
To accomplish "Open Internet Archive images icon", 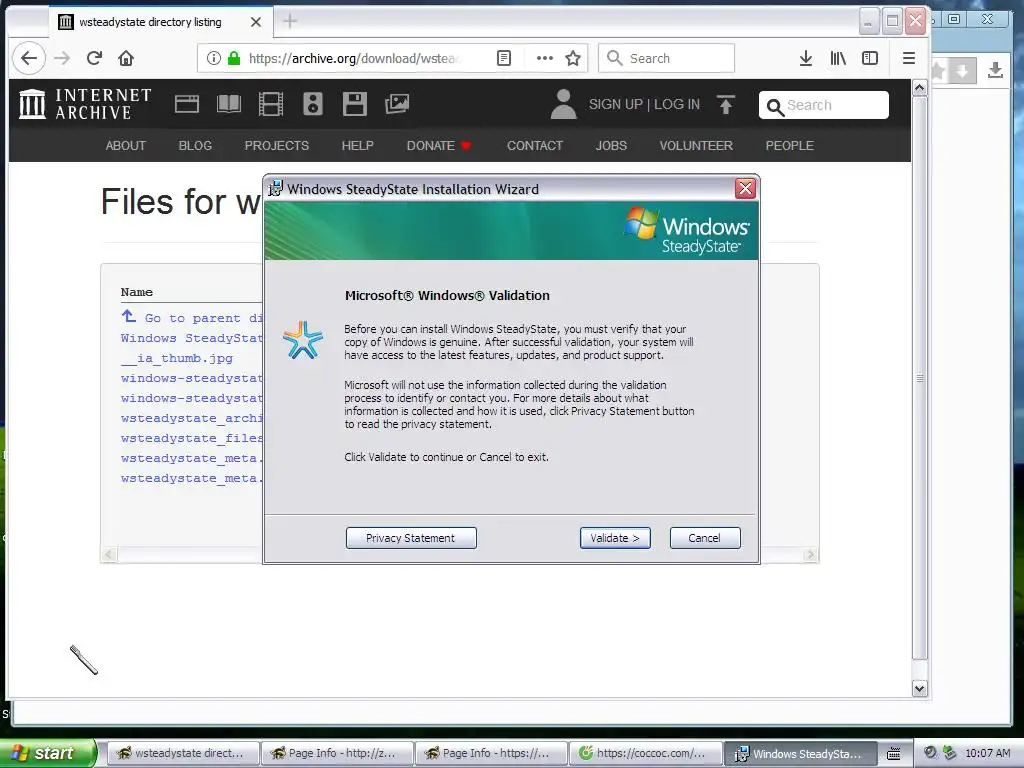I will pyautogui.click(x=397, y=104).
